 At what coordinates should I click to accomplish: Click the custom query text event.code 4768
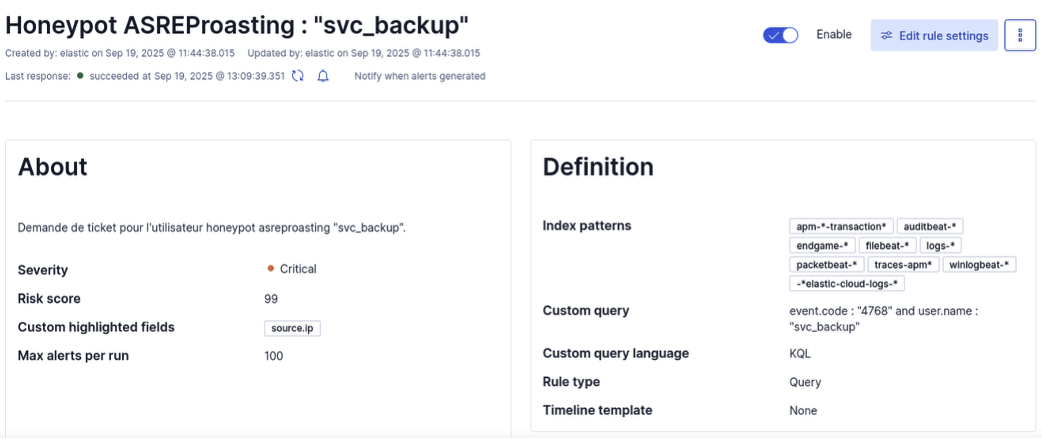(882, 311)
